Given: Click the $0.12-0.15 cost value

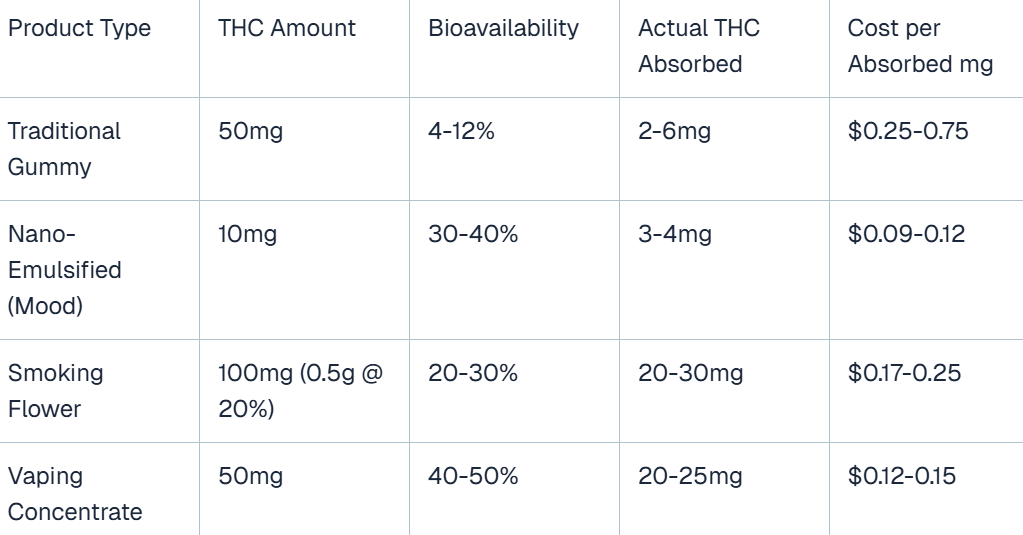Looking at the screenshot, I should (902, 476).
